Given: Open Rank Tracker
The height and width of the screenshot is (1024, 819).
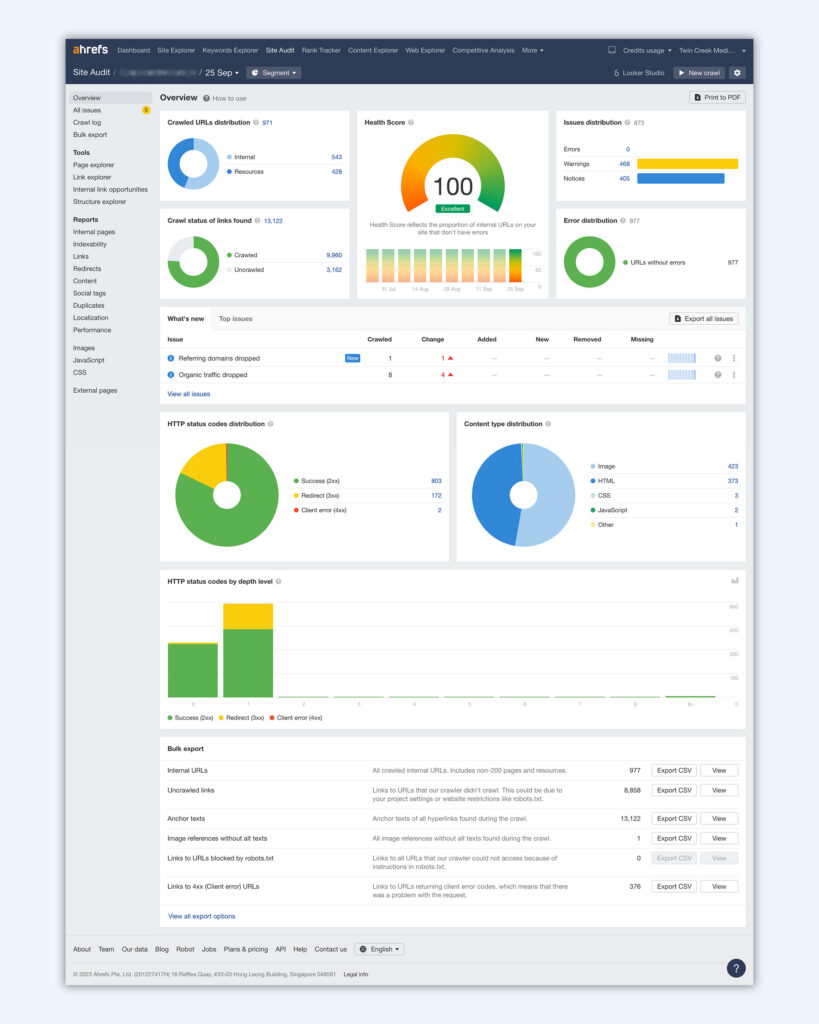Looking at the screenshot, I should 321,50.
